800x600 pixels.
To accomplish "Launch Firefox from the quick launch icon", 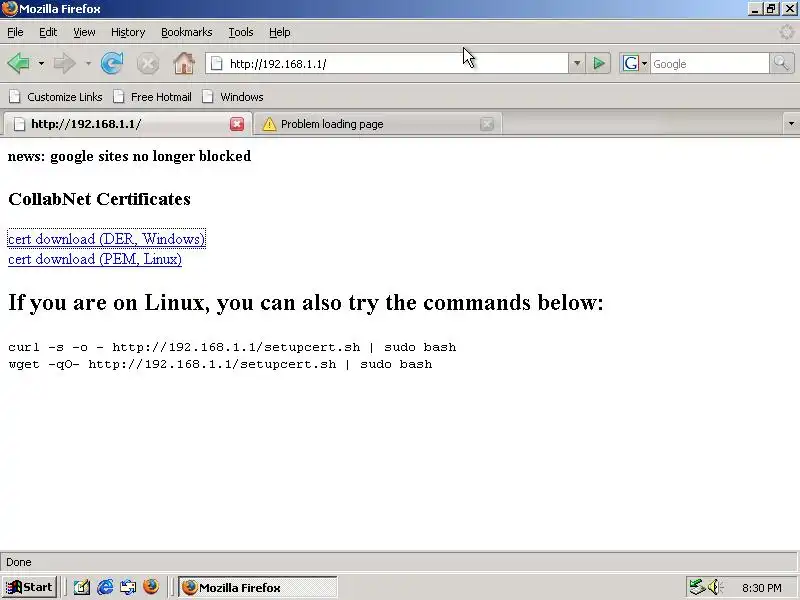I will 151,587.
